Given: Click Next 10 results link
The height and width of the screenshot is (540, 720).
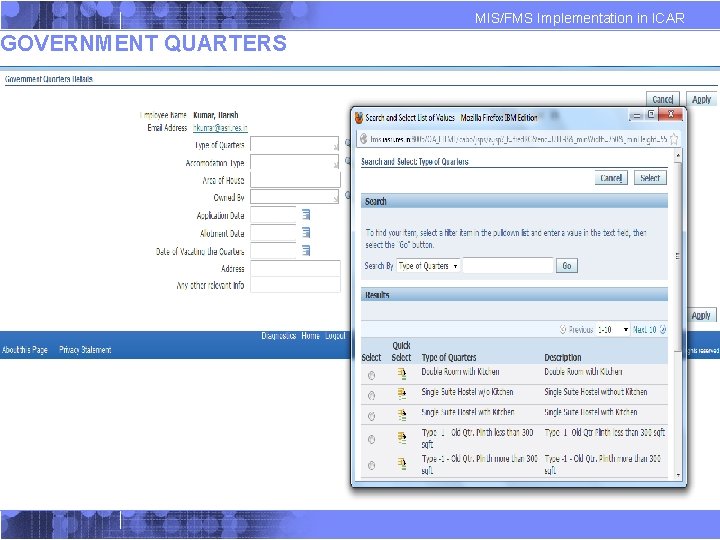Looking at the screenshot, I should 645,330.
